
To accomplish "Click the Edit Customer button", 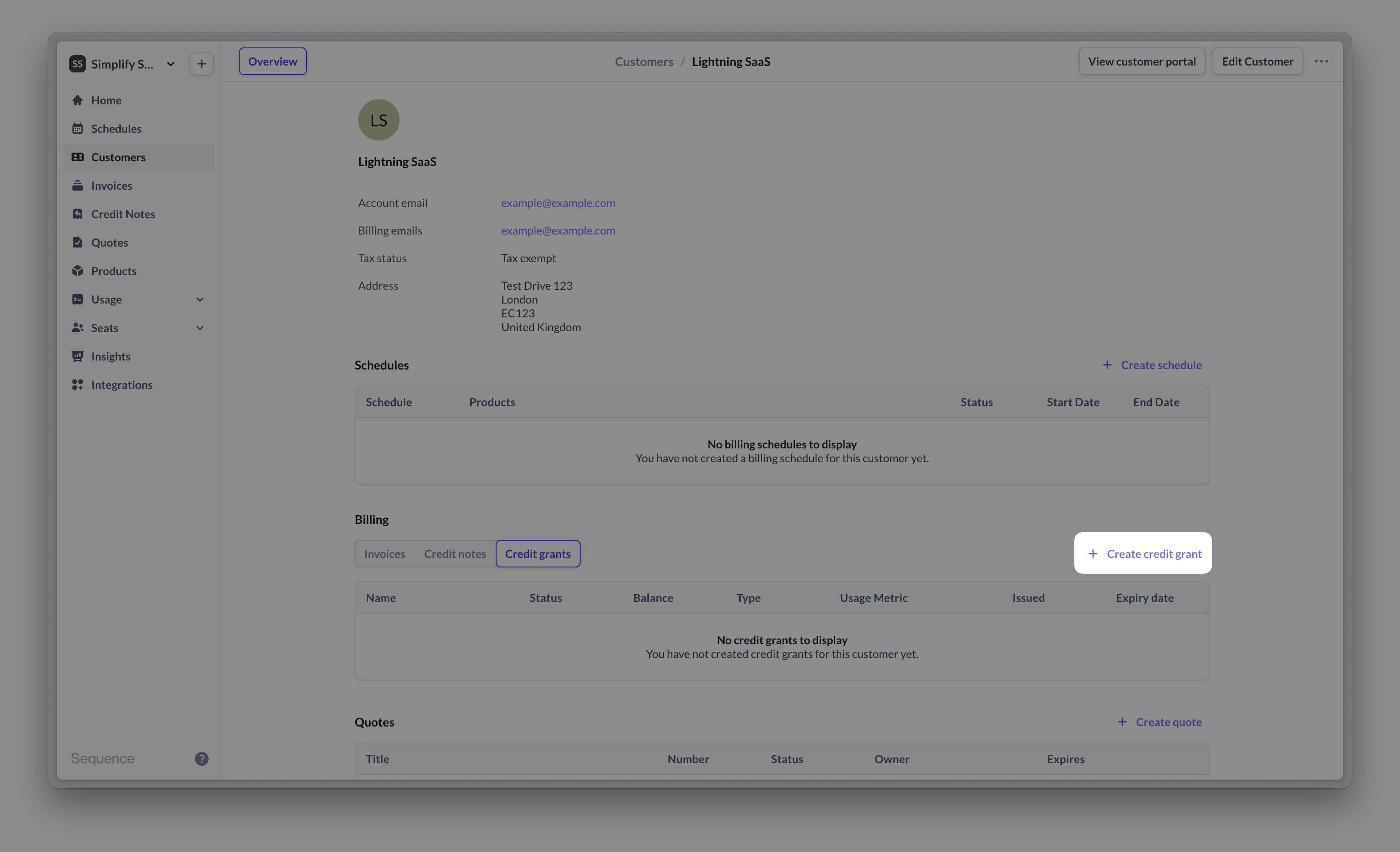I will (1258, 61).
